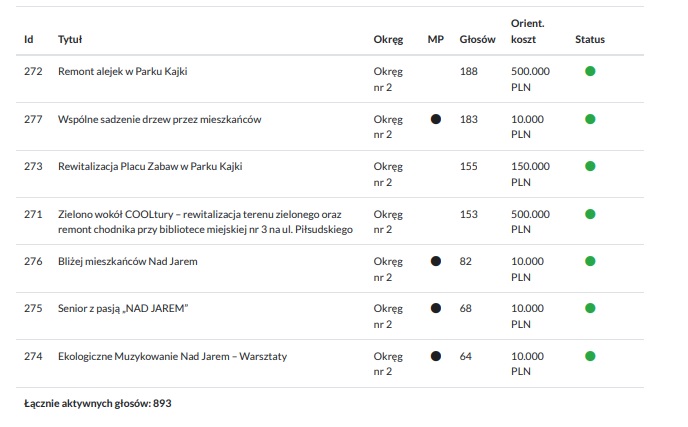
Task: Click black MP dot for Senior z pasją
Action: [x=435, y=308]
